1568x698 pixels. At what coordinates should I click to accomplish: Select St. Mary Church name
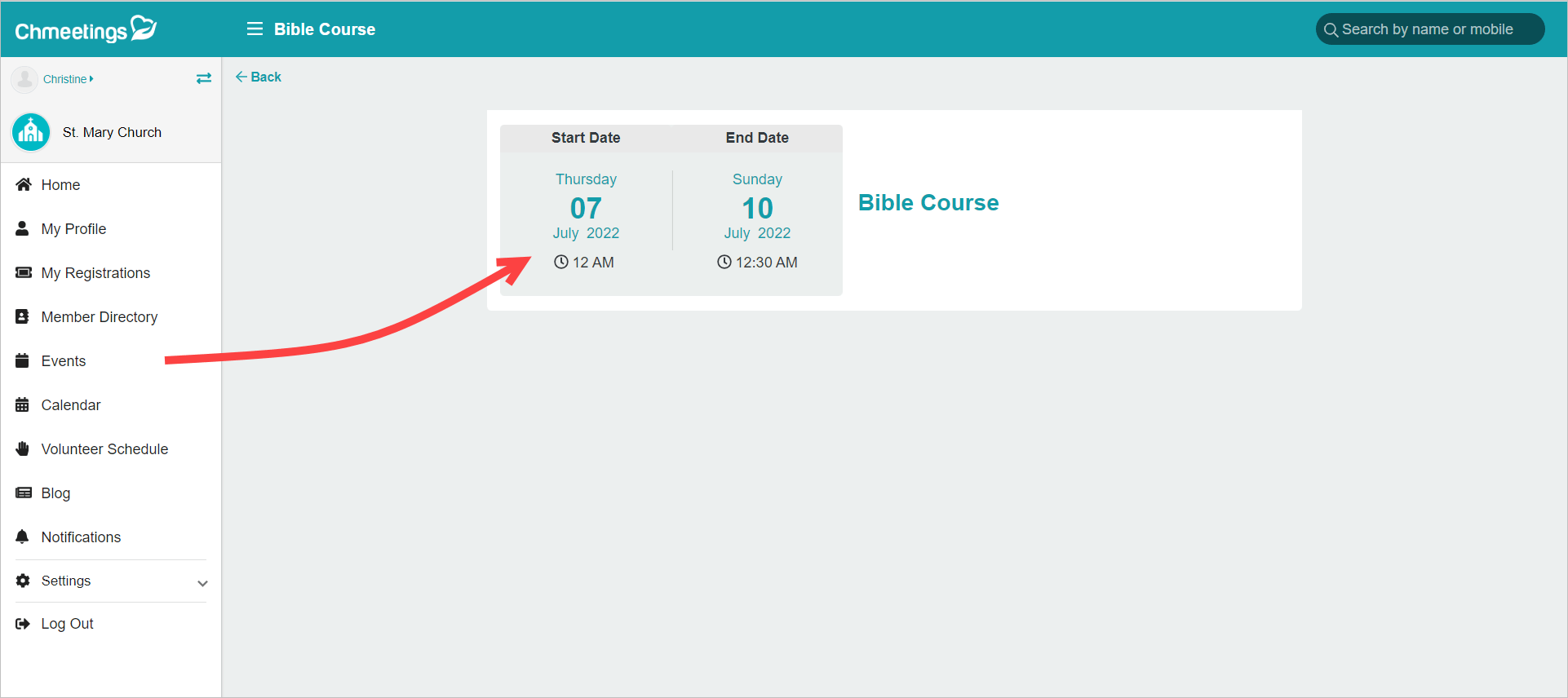(x=112, y=132)
